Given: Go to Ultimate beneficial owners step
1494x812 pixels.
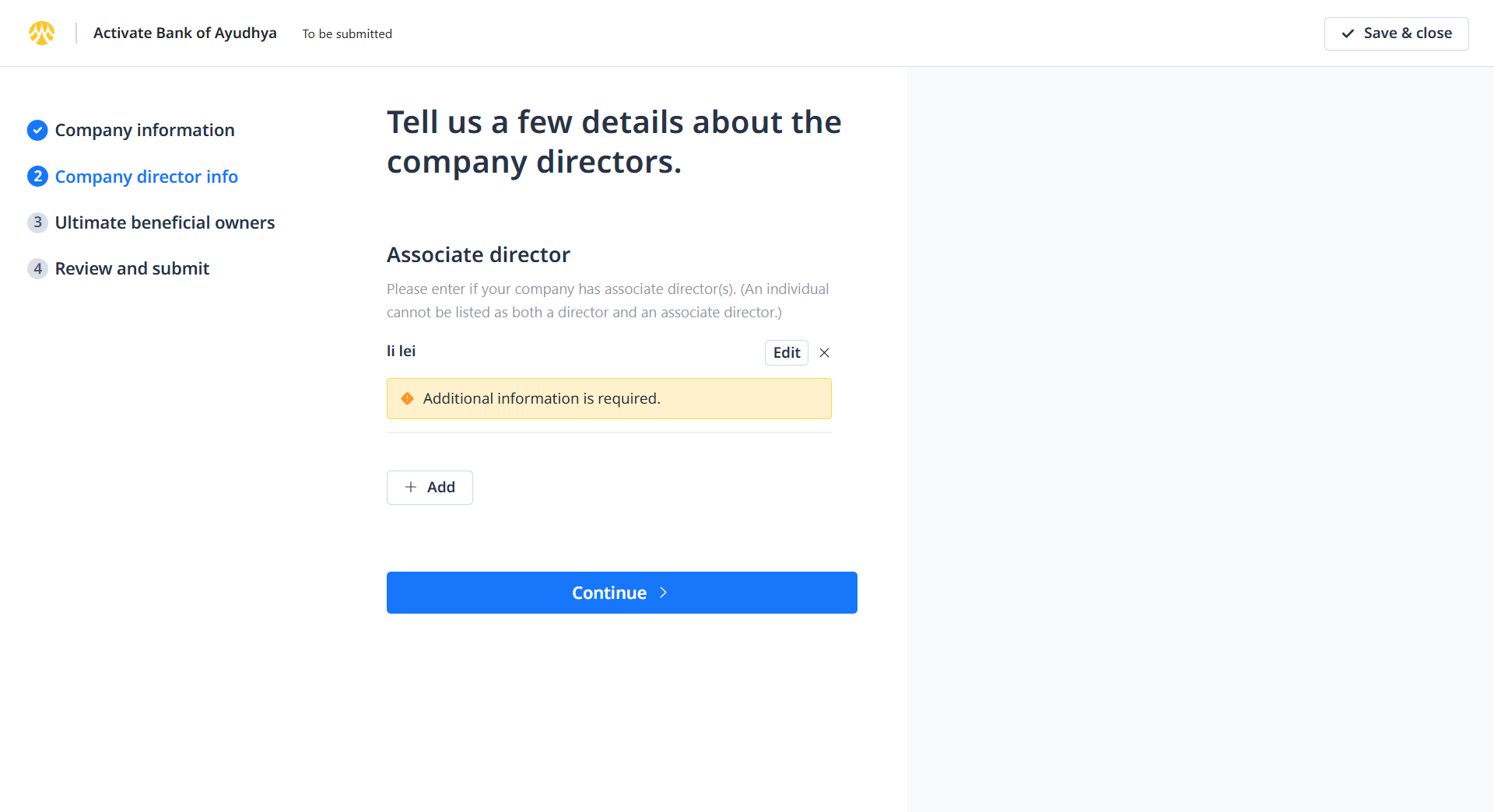Looking at the screenshot, I should 165,222.
